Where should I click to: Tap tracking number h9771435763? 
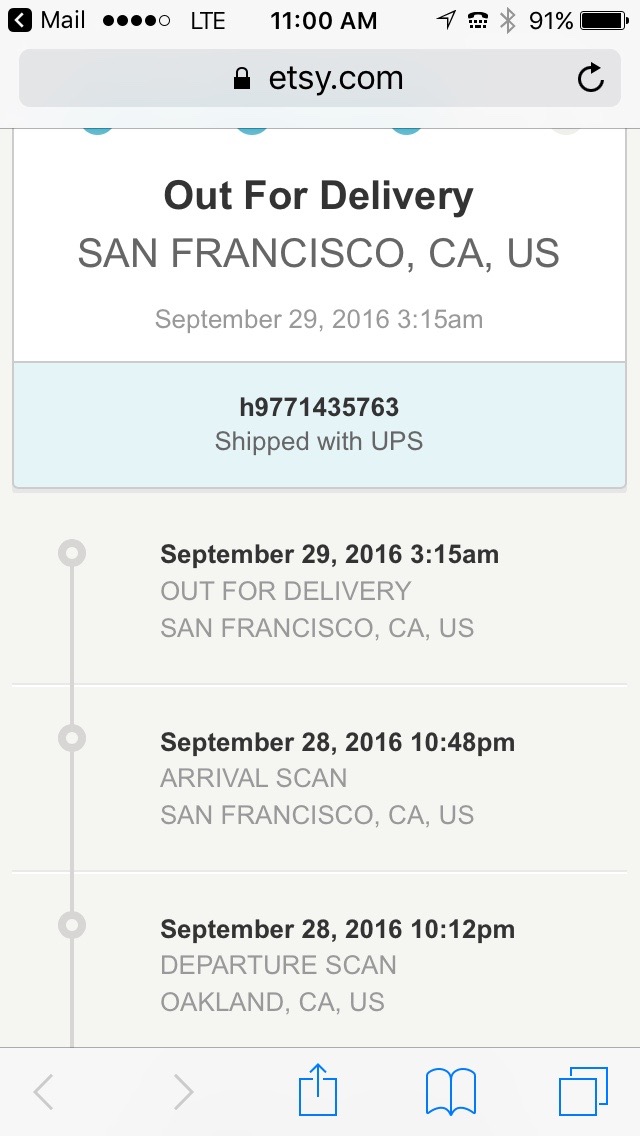(319, 407)
